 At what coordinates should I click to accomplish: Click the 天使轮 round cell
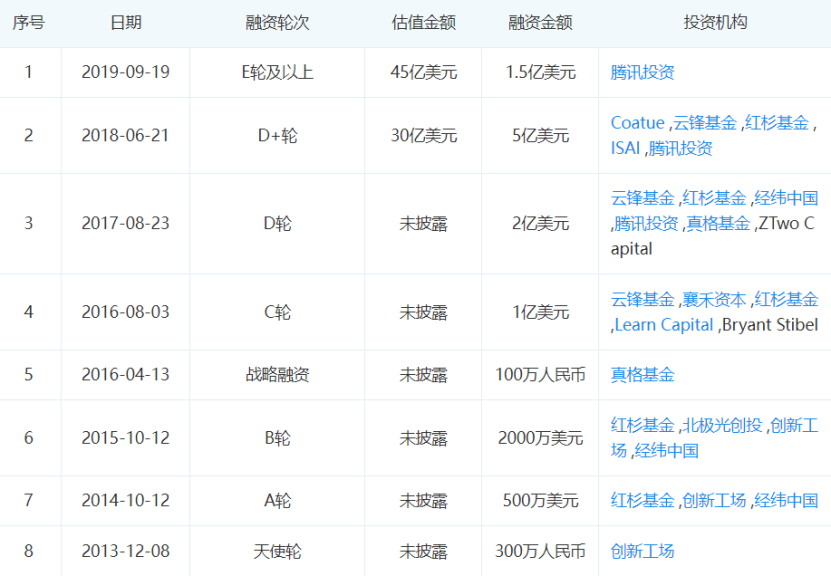[x=277, y=552]
